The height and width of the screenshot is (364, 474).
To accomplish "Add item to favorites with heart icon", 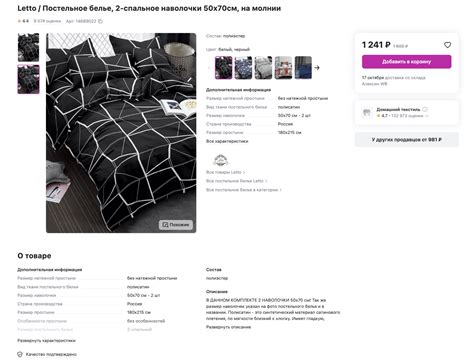I will pyautogui.click(x=447, y=45).
